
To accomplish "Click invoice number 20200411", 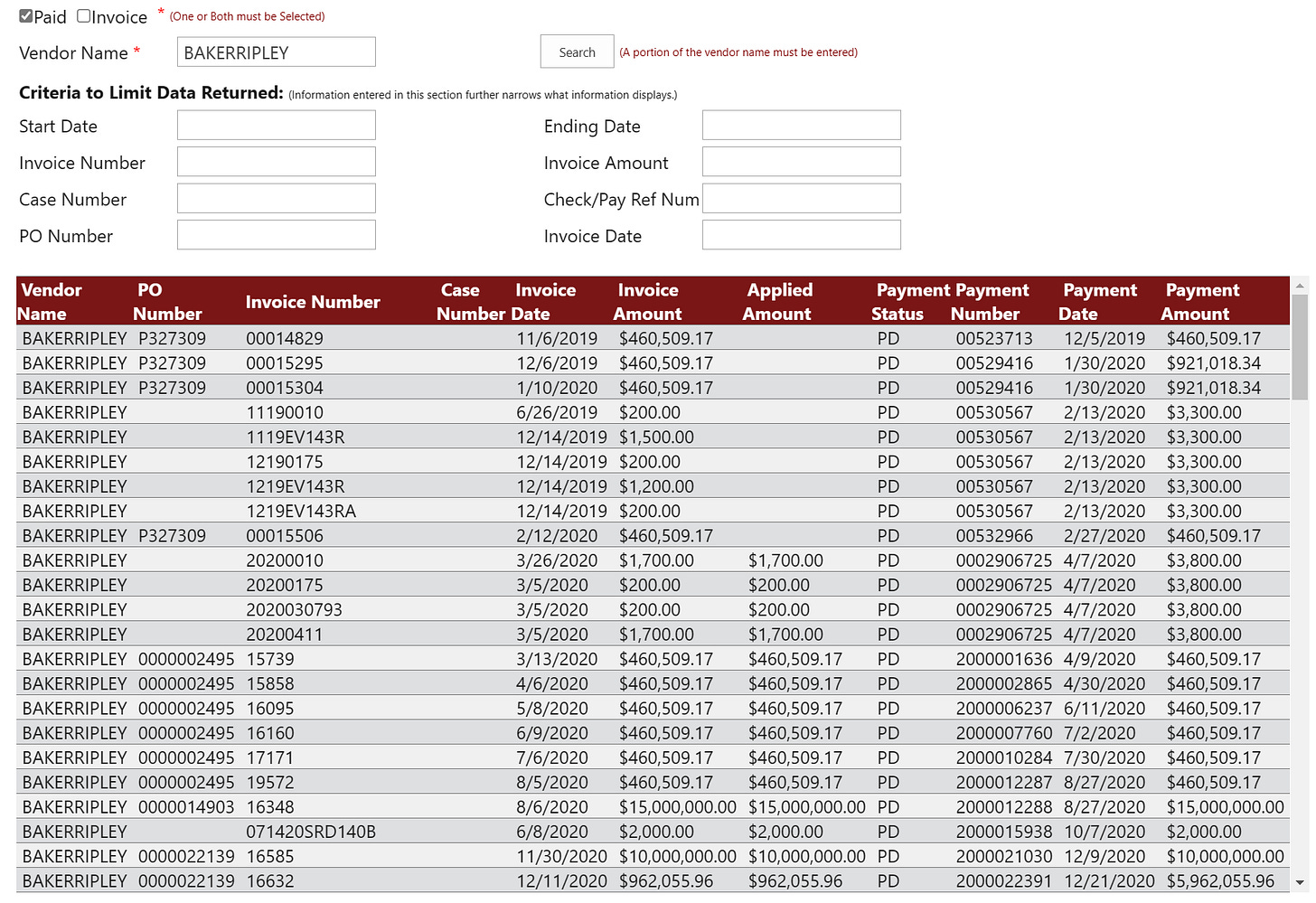I will pos(285,635).
